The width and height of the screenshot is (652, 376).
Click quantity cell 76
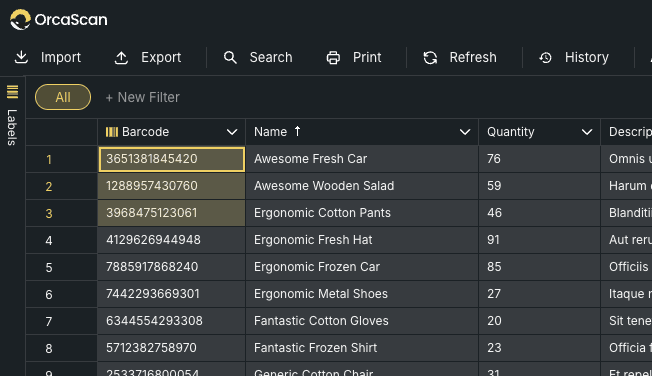click(x=539, y=159)
